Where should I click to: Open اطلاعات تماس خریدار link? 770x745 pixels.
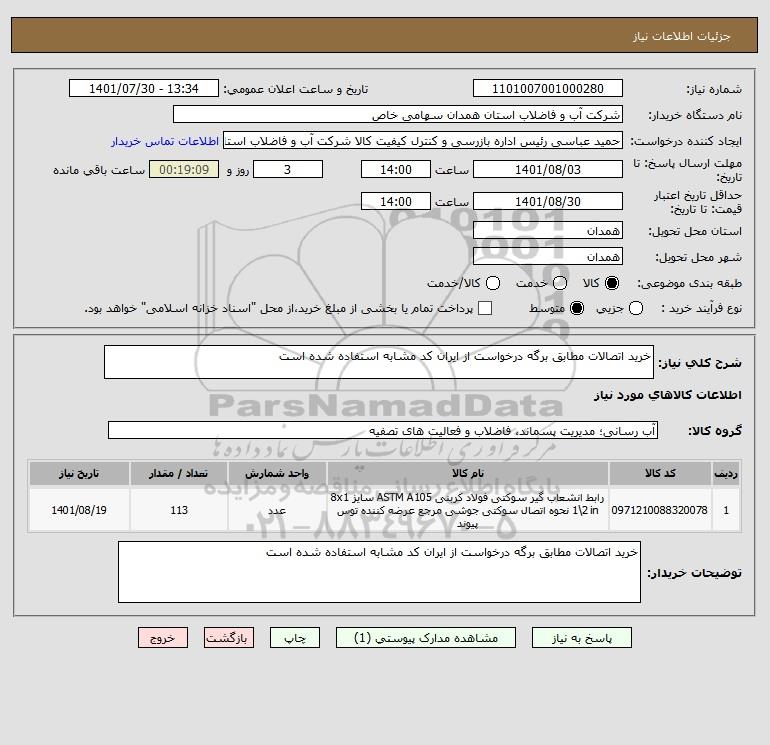coord(165,141)
